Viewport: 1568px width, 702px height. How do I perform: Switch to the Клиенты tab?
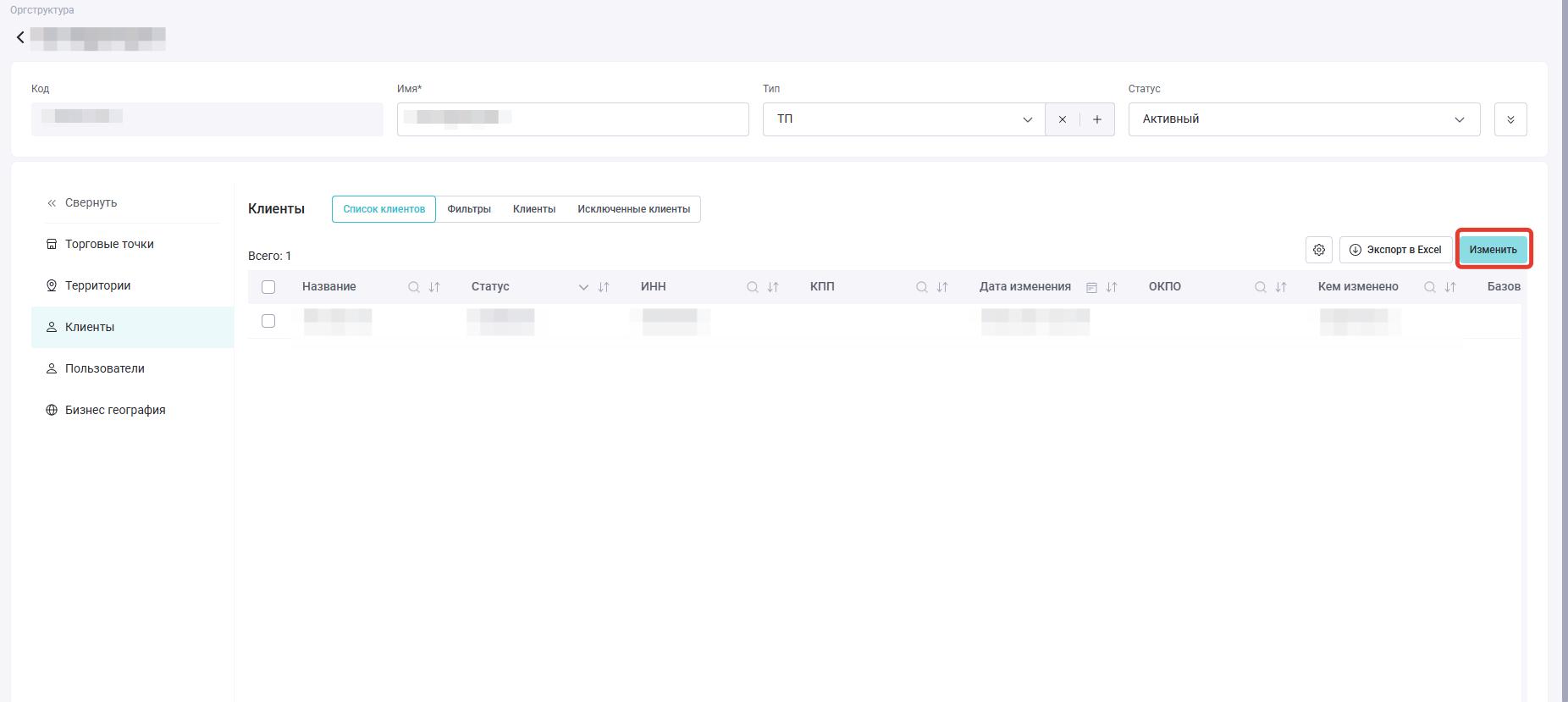coord(534,209)
